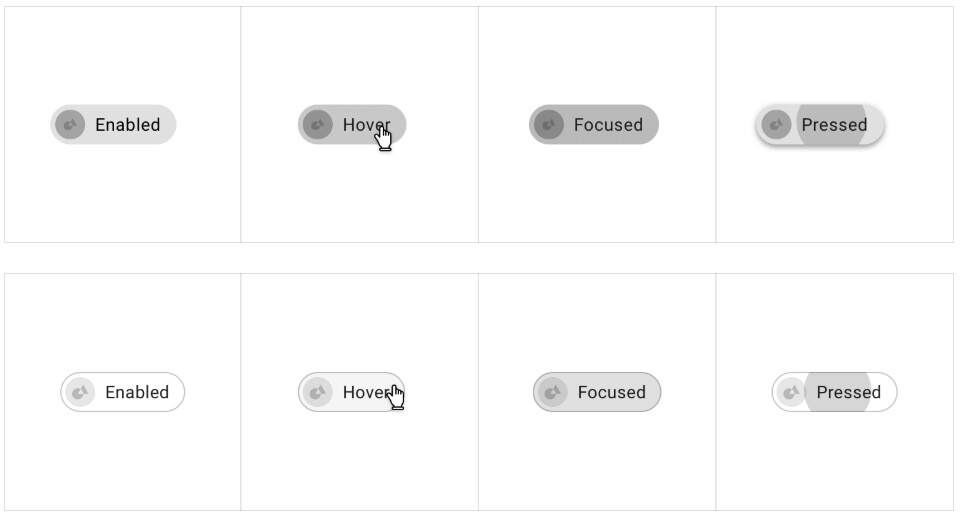Select the "Enabled" label on the filled chip
961x515 pixels.
click(x=127, y=125)
